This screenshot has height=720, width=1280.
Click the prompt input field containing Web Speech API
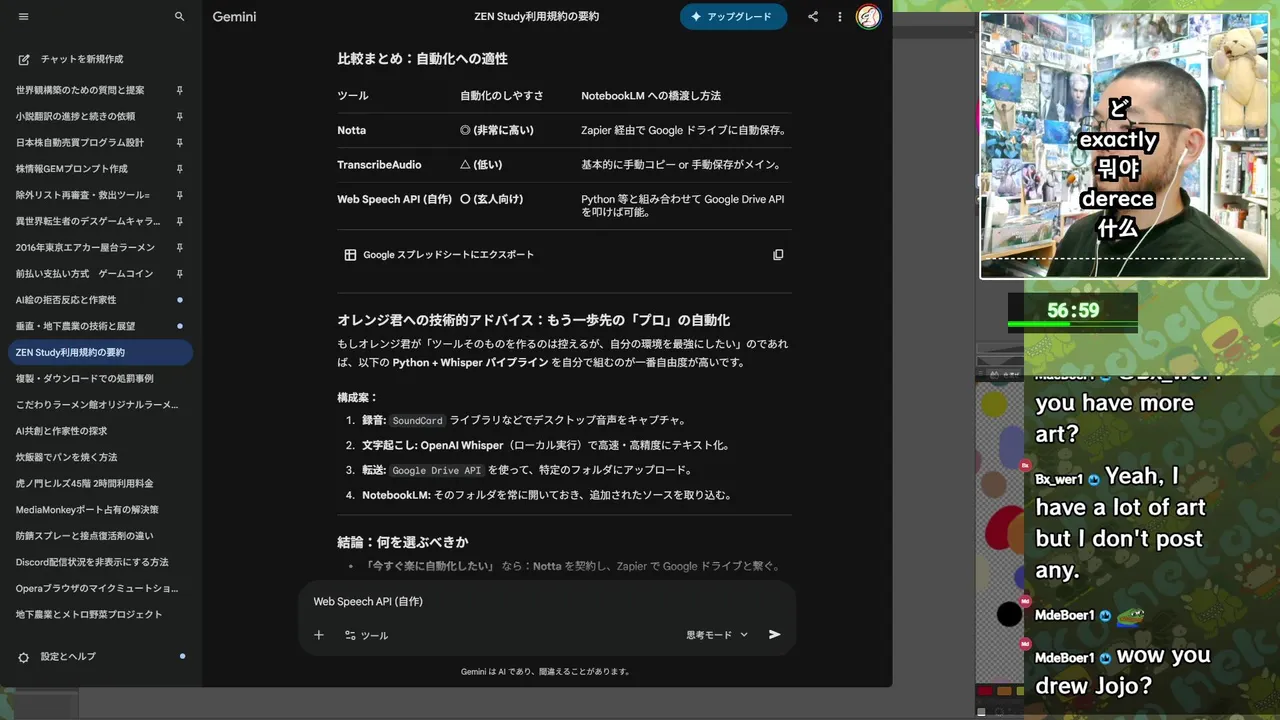(546, 601)
